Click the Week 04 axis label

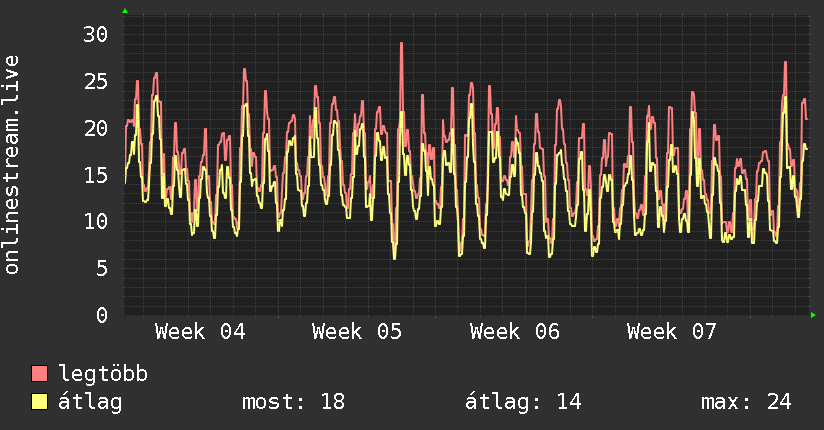pyautogui.click(x=200, y=332)
